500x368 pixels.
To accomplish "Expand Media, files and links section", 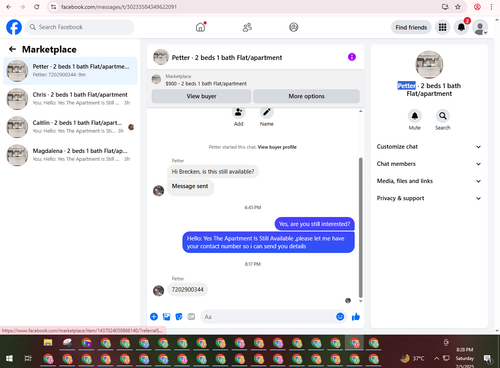I will click(x=429, y=181).
